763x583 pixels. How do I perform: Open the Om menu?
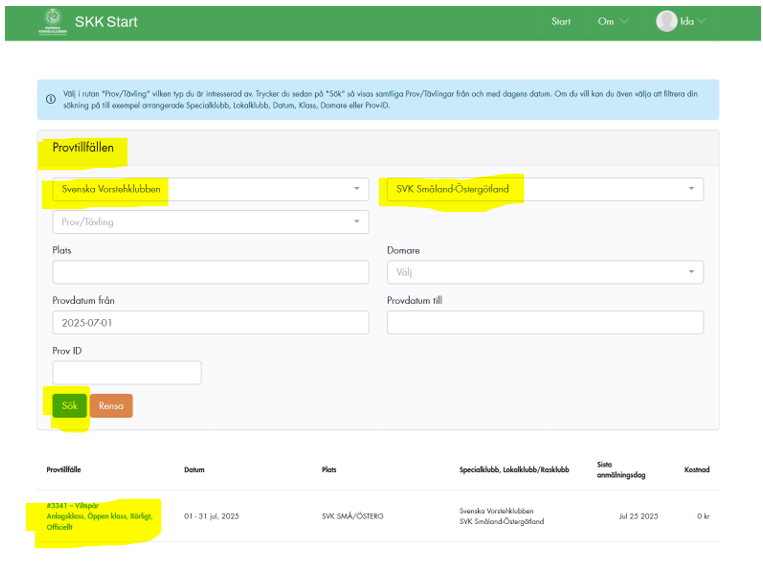click(613, 21)
